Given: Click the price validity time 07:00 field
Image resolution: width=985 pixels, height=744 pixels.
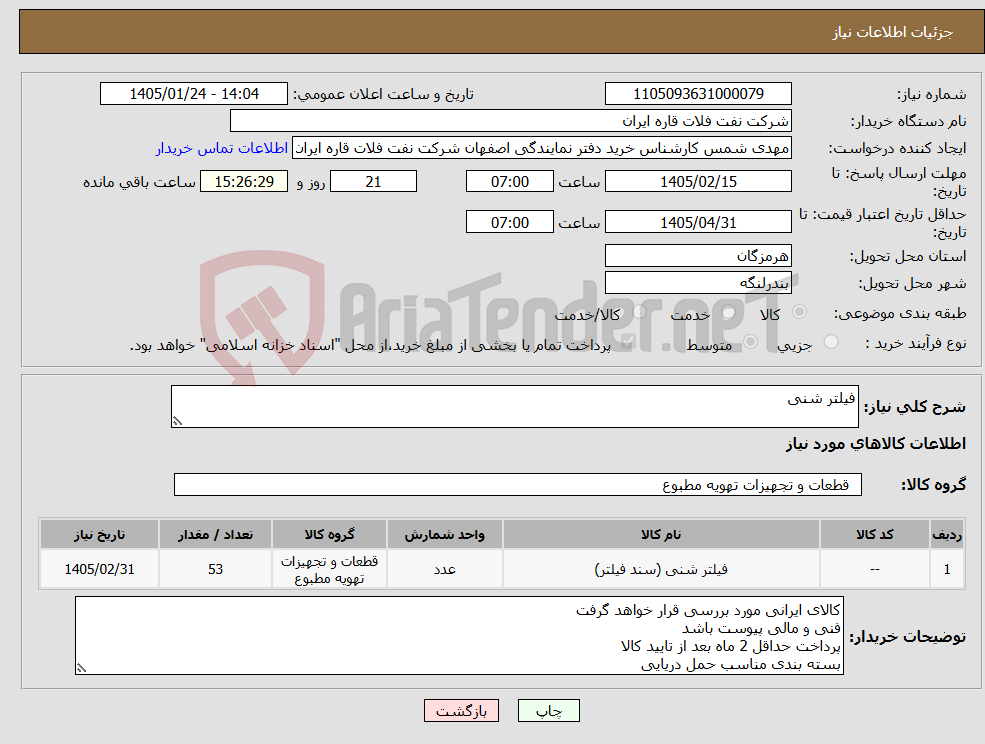Looking at the screenshot, I should point(509,222).
